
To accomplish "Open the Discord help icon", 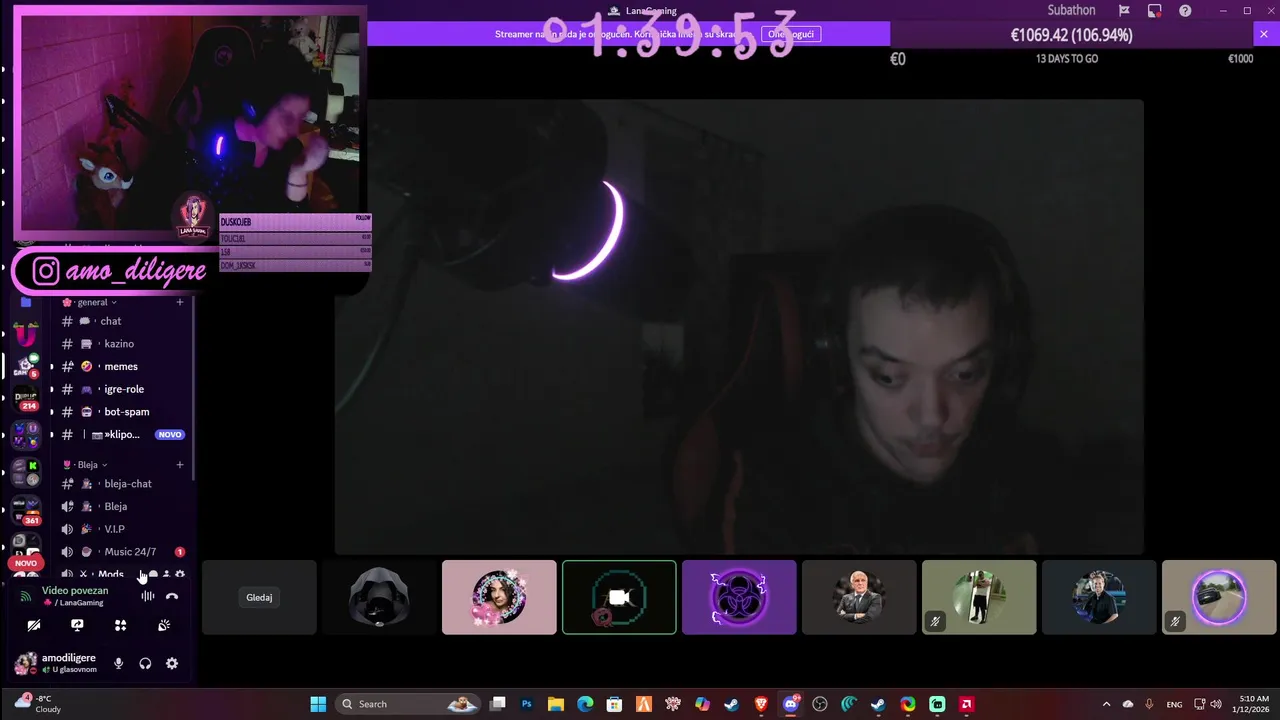I will 1185,11.
